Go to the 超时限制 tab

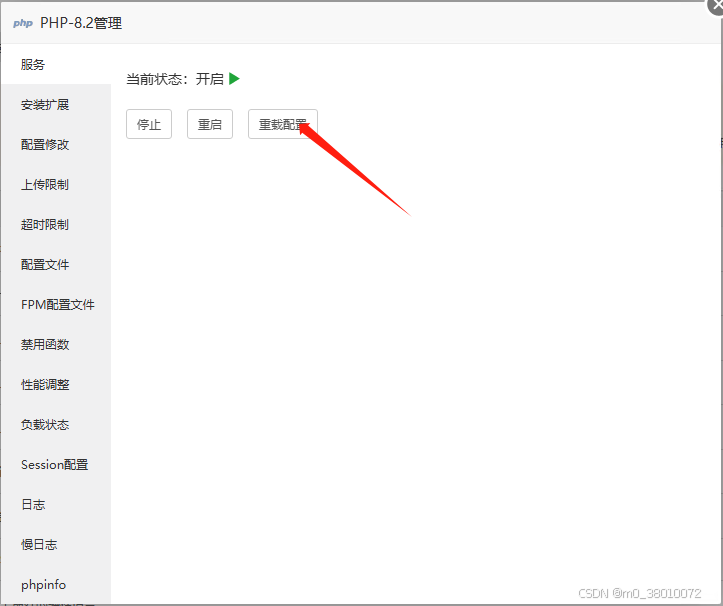tap(56, 225)
